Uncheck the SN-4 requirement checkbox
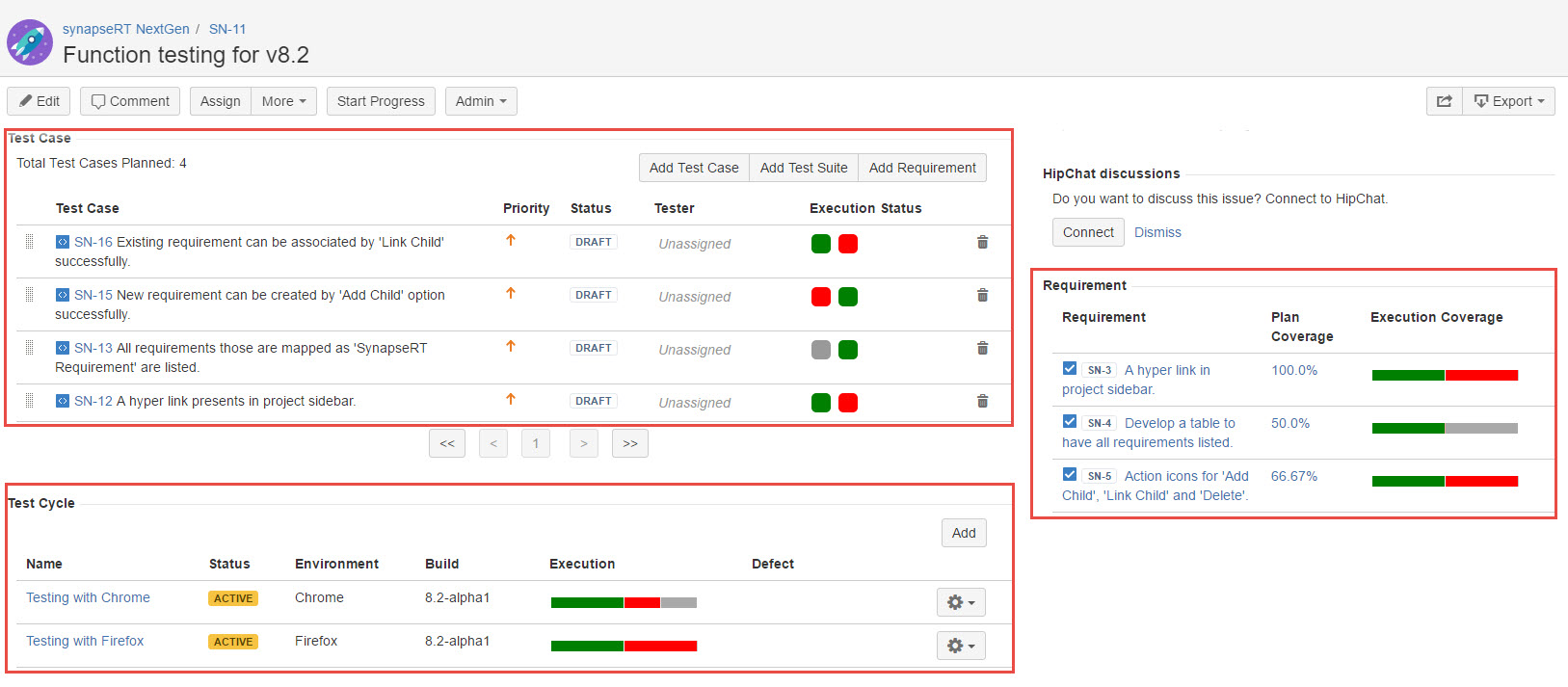The width and height of the screenshot is (1568, 687). [1070, 421]
